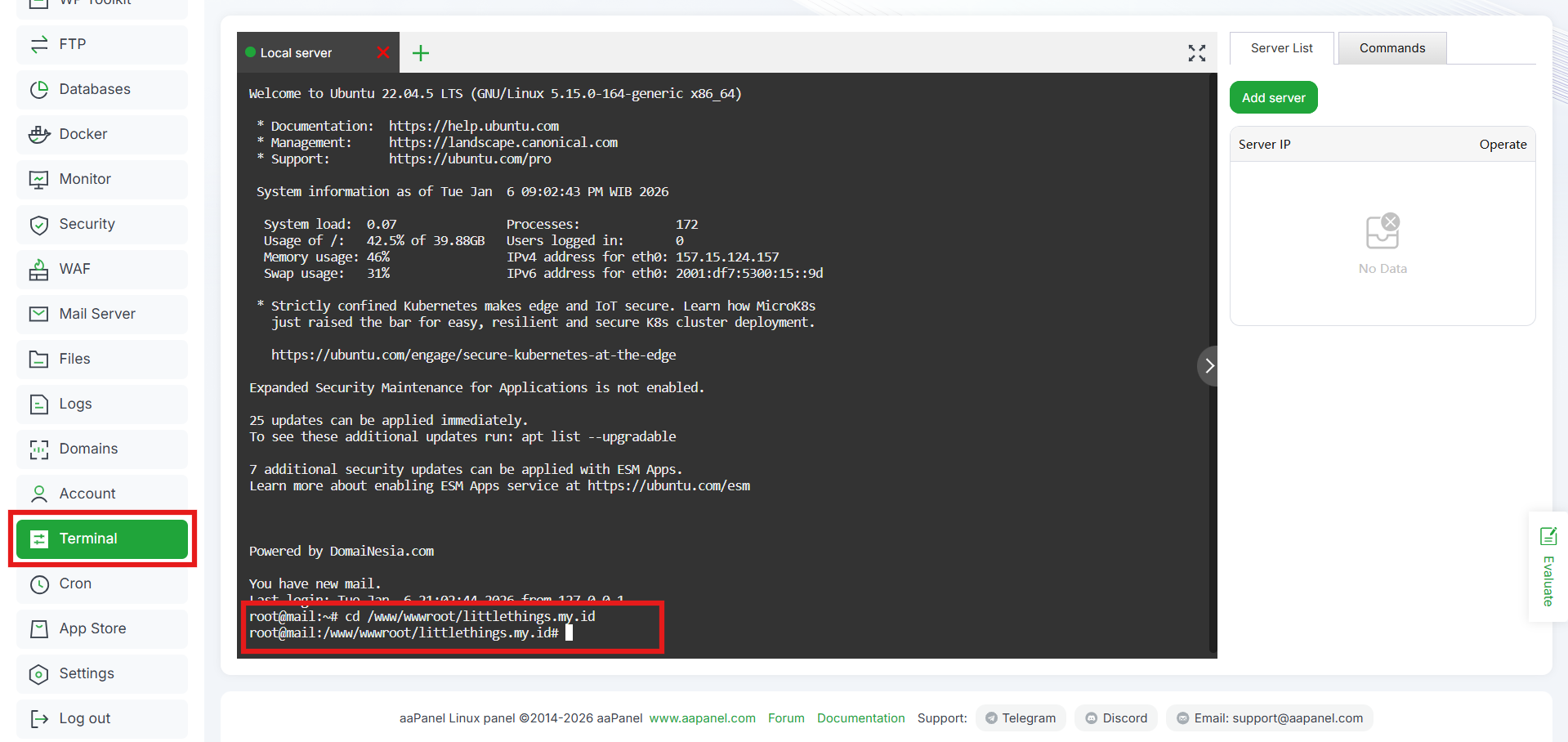1568x742 pixels.
Task: Click the Discord support button
Action: 1116,718
